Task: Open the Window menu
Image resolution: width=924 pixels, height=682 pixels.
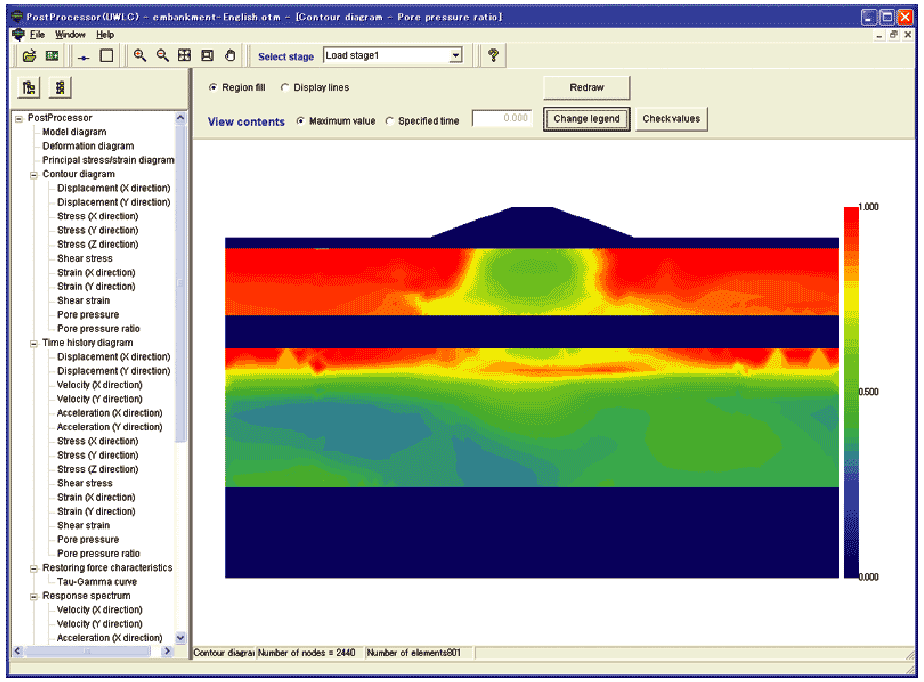Action: (70, 35)
